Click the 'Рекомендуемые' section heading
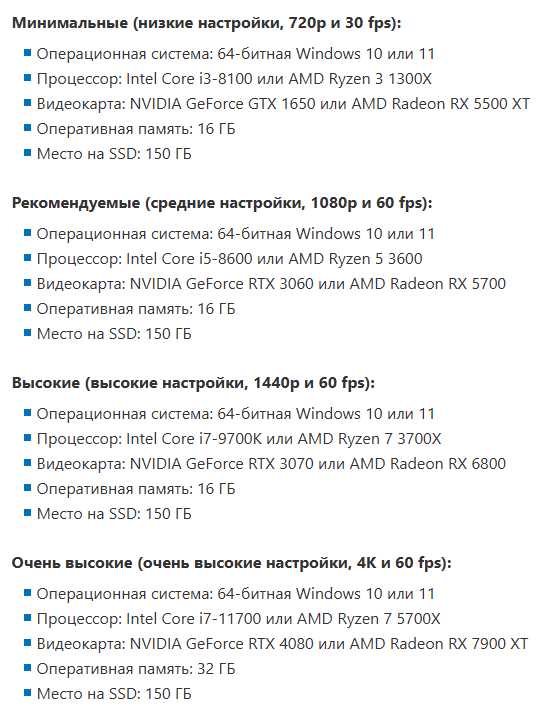The width and height of the screenshot is (558, 717). (222, 203)
